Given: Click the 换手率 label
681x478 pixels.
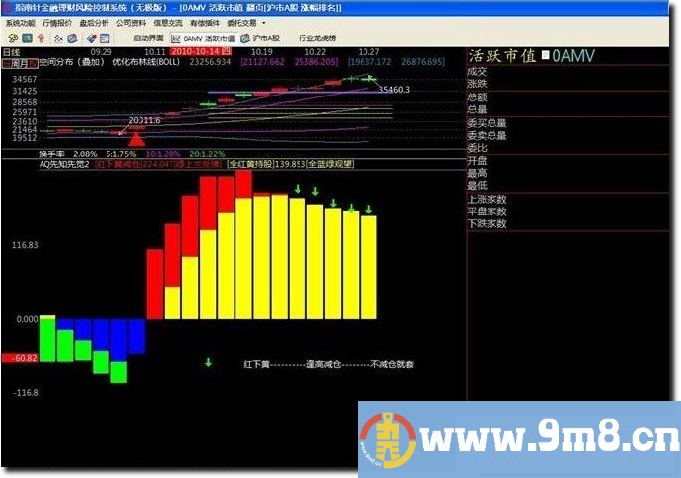Looking at the screenshot, I should pyautogui.click(x=52, y=154).
